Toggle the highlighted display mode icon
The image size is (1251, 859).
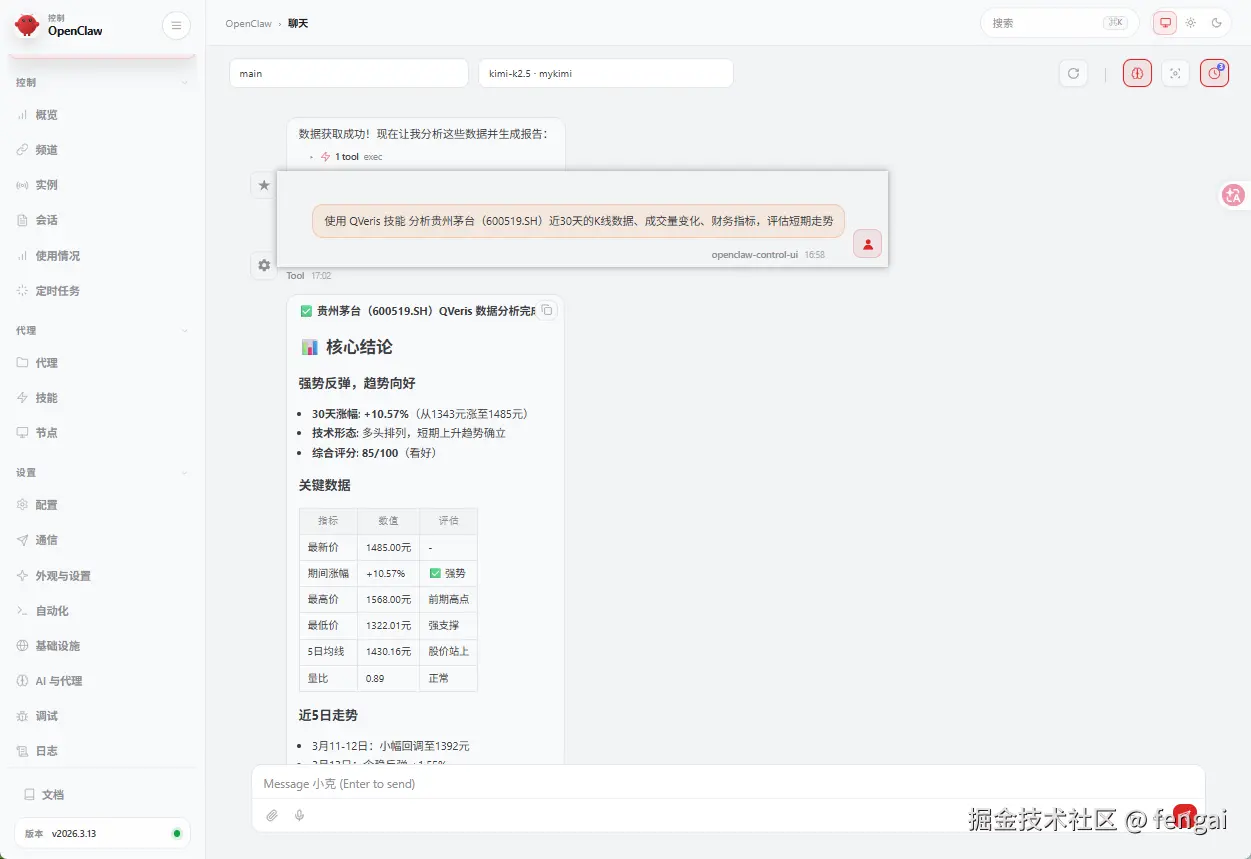click(x=1163, y=22)
